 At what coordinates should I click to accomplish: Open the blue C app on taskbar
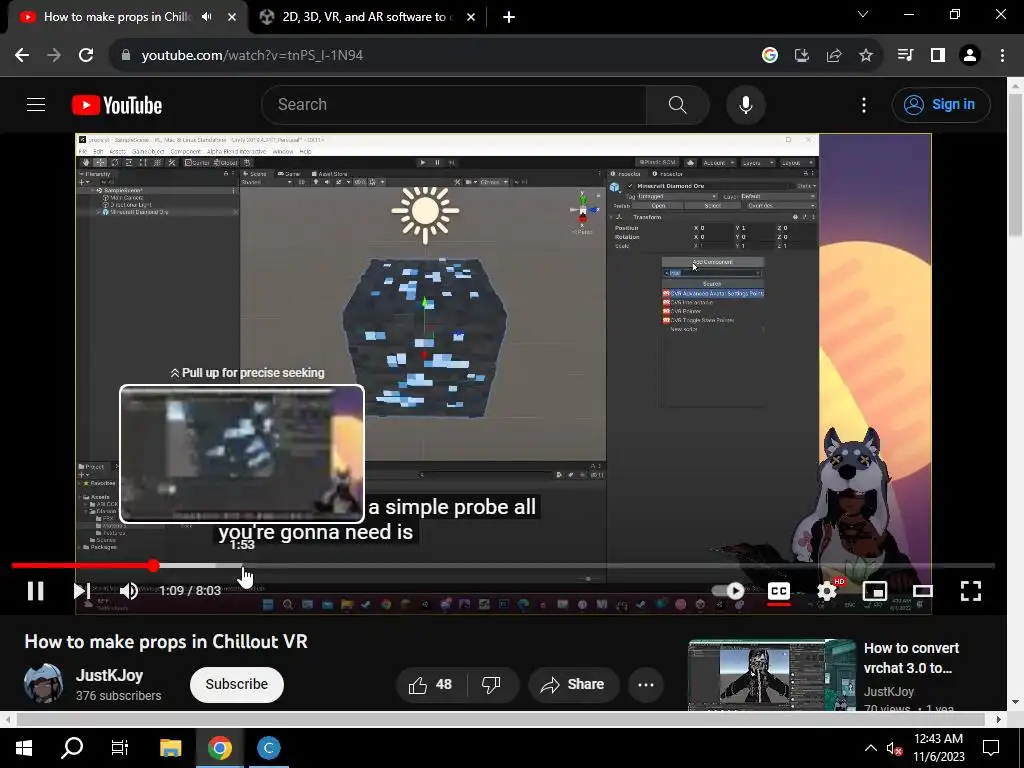pyautogui.click(x=268, y=747)
